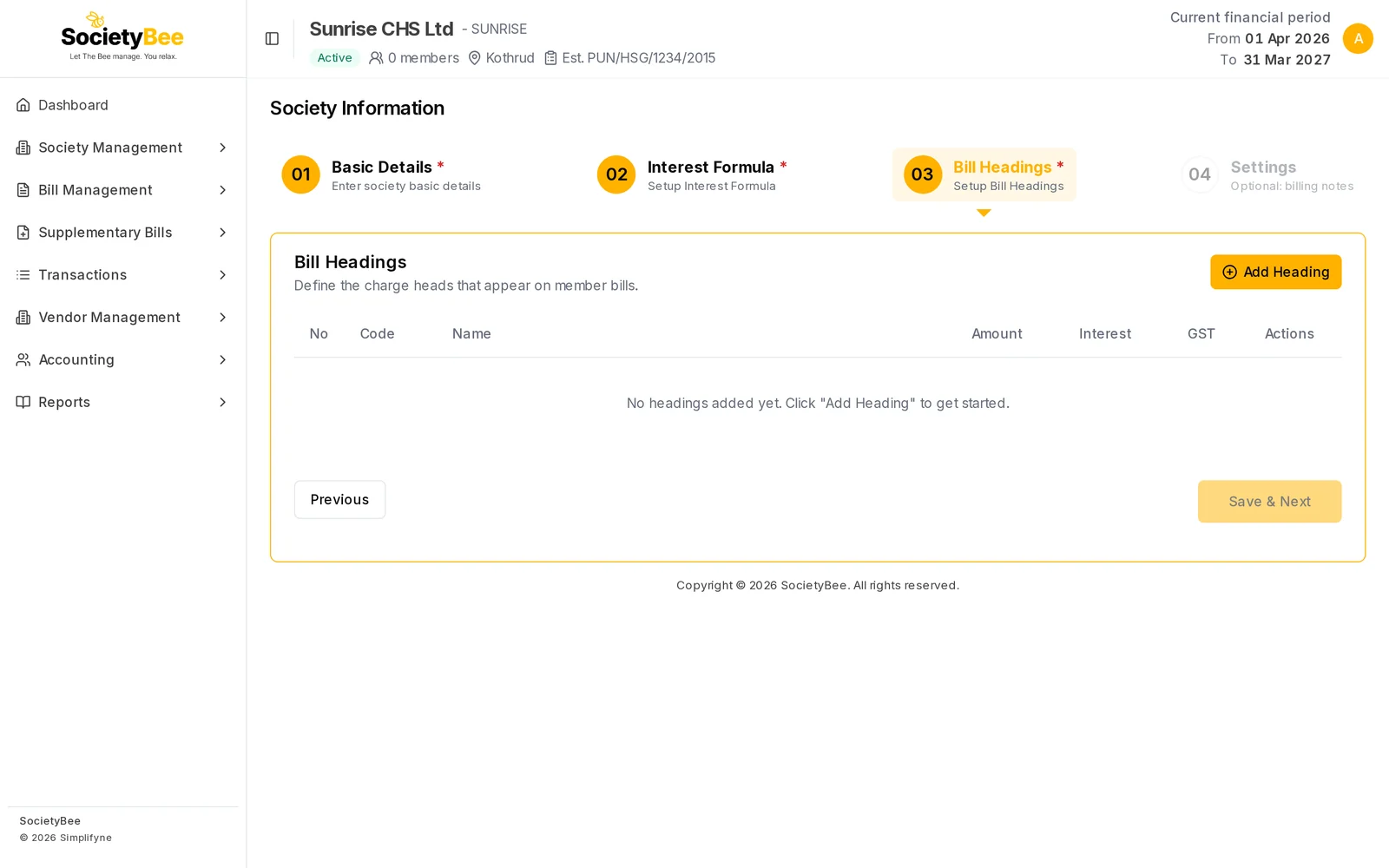Image resolution: width=1389 pixels, height=868 pixels.
Task: Click the plus icon in Add Heading
Action: tap(1229, 272)
